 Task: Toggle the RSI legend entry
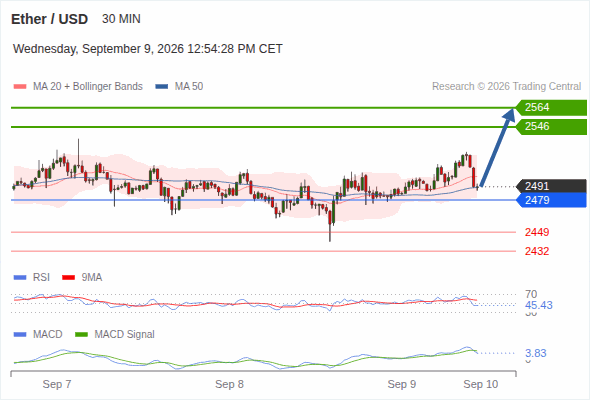32,278
